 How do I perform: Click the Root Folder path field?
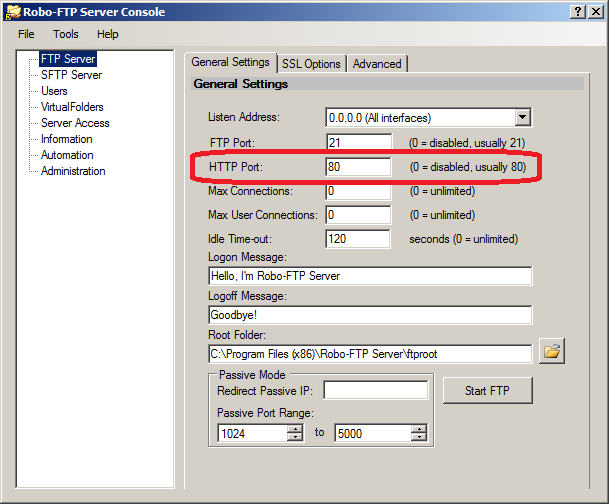[x=370, y=354]
